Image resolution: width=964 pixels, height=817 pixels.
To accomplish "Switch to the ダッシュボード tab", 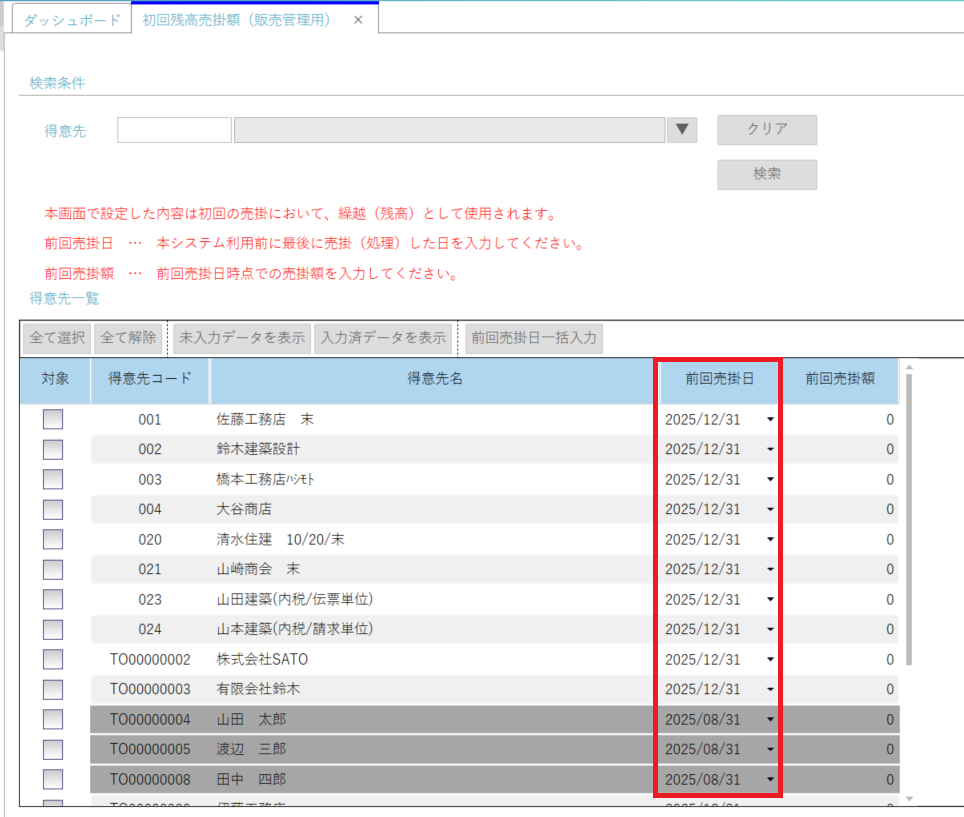I will (x=71, y=20).
